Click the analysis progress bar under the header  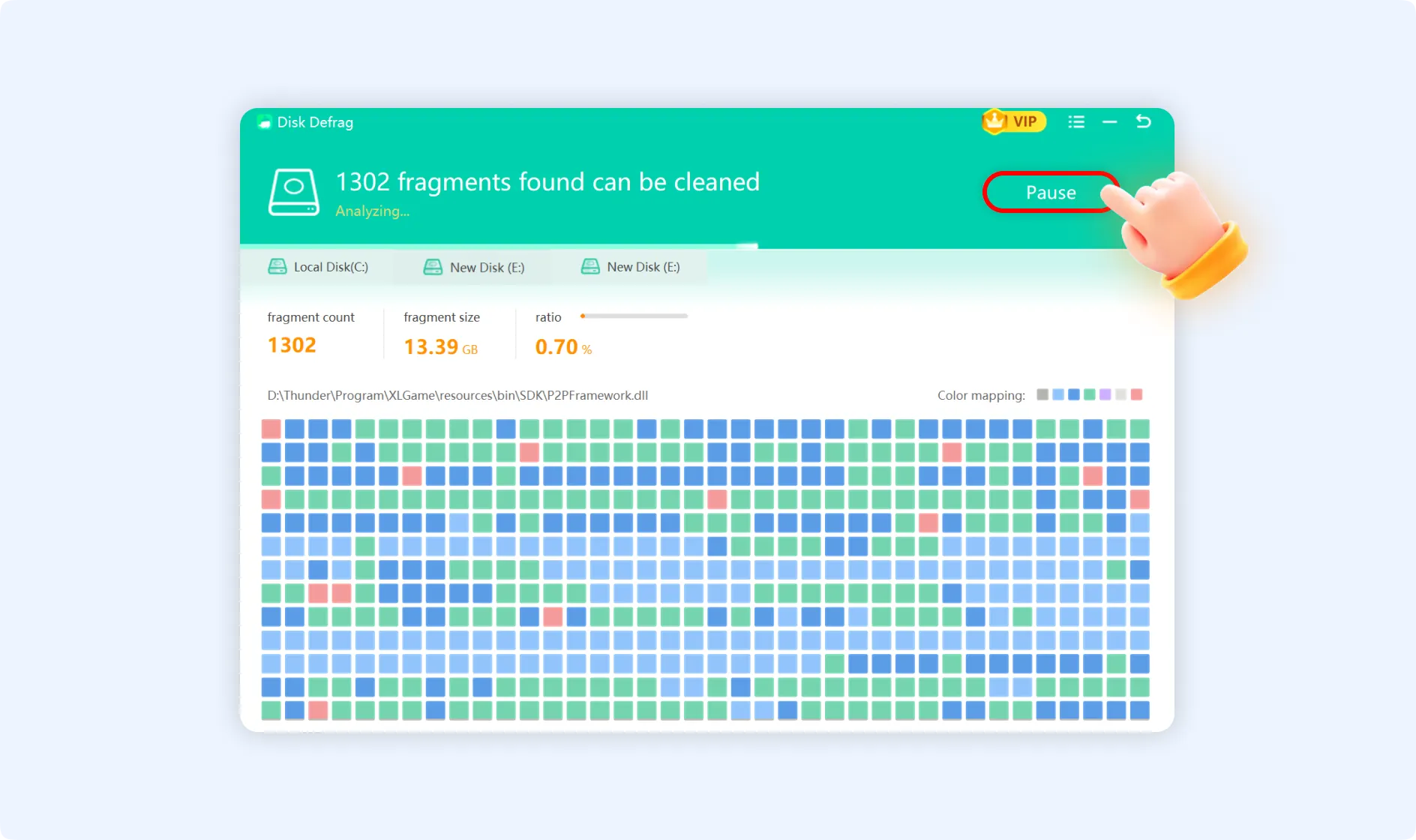(499, 246)
